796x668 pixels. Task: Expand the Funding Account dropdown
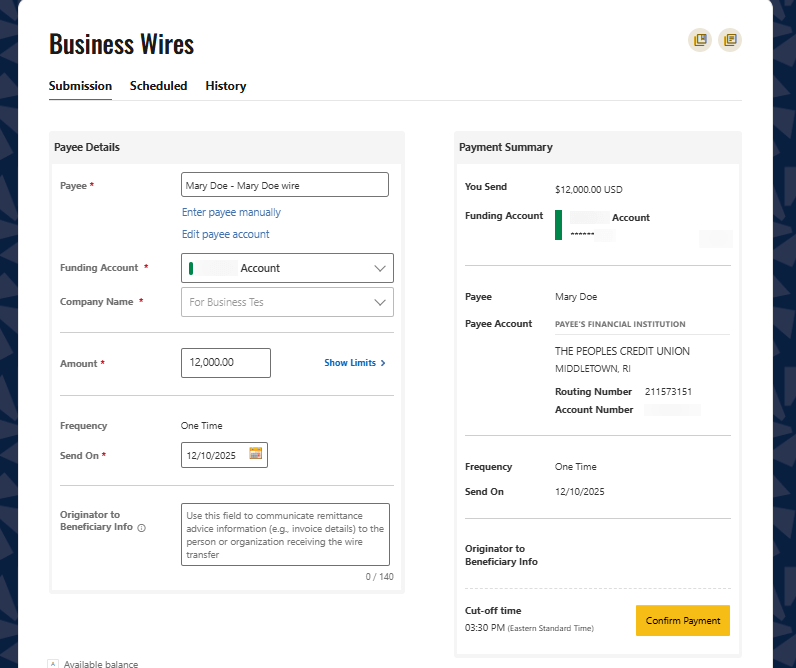287,268
